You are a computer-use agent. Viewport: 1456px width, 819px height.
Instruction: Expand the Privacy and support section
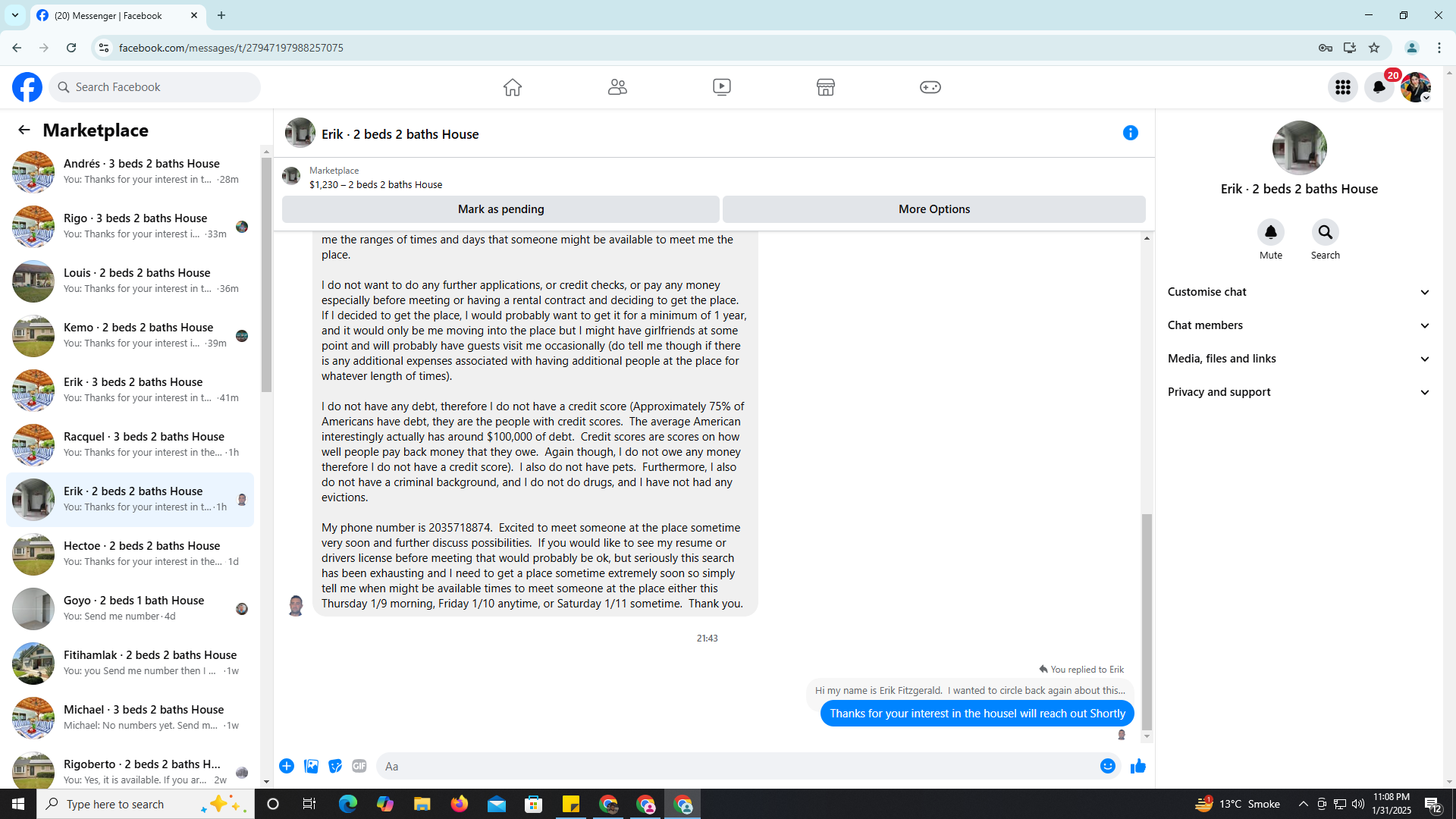tap(1299, 392)
